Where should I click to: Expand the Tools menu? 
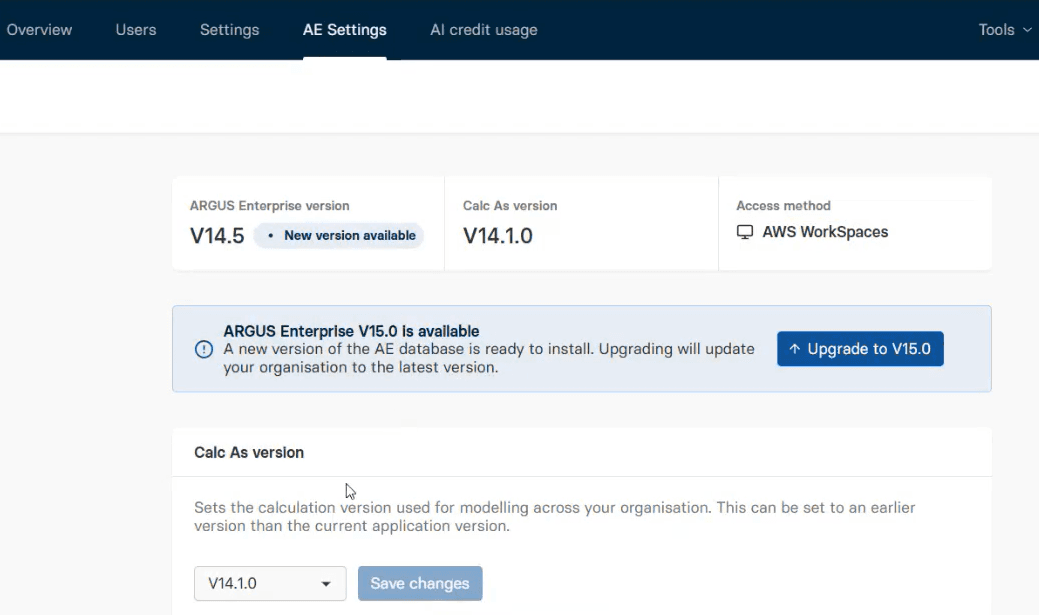click(x=1005, y=30)
